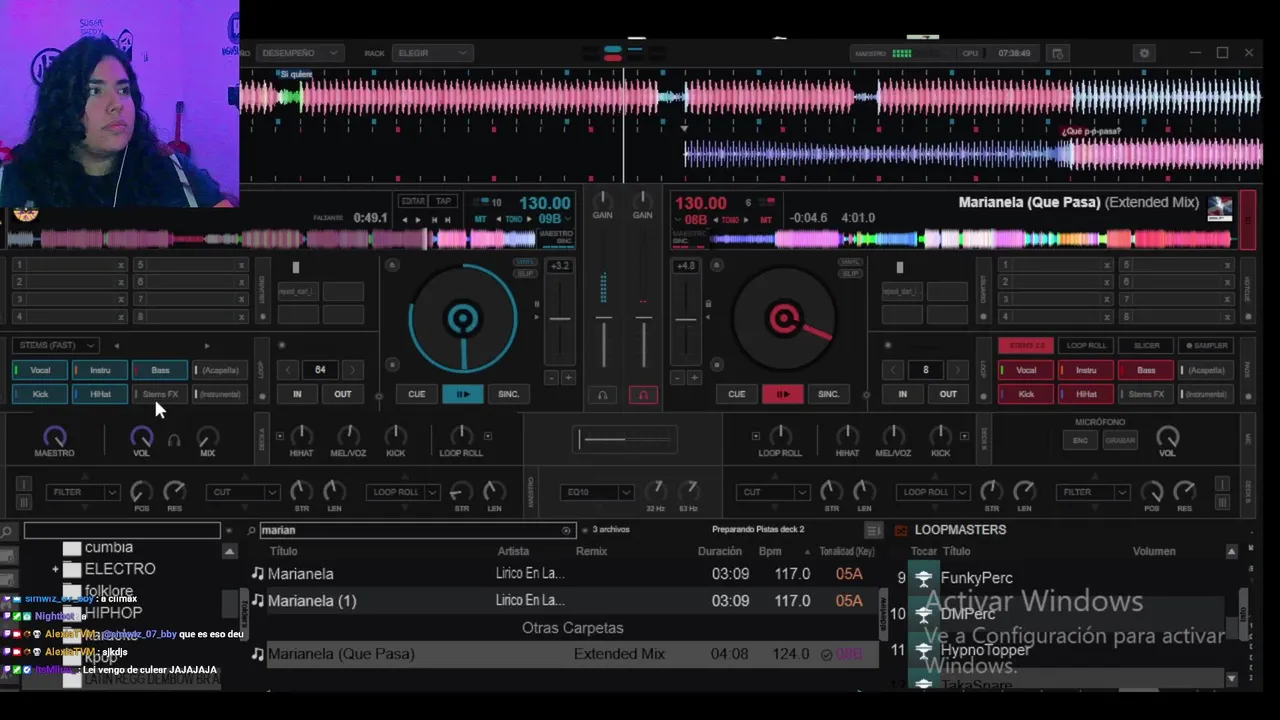Toggle the Vocal stem pad on right deck
This screenshot has height=720, width=1280.
1026,370
